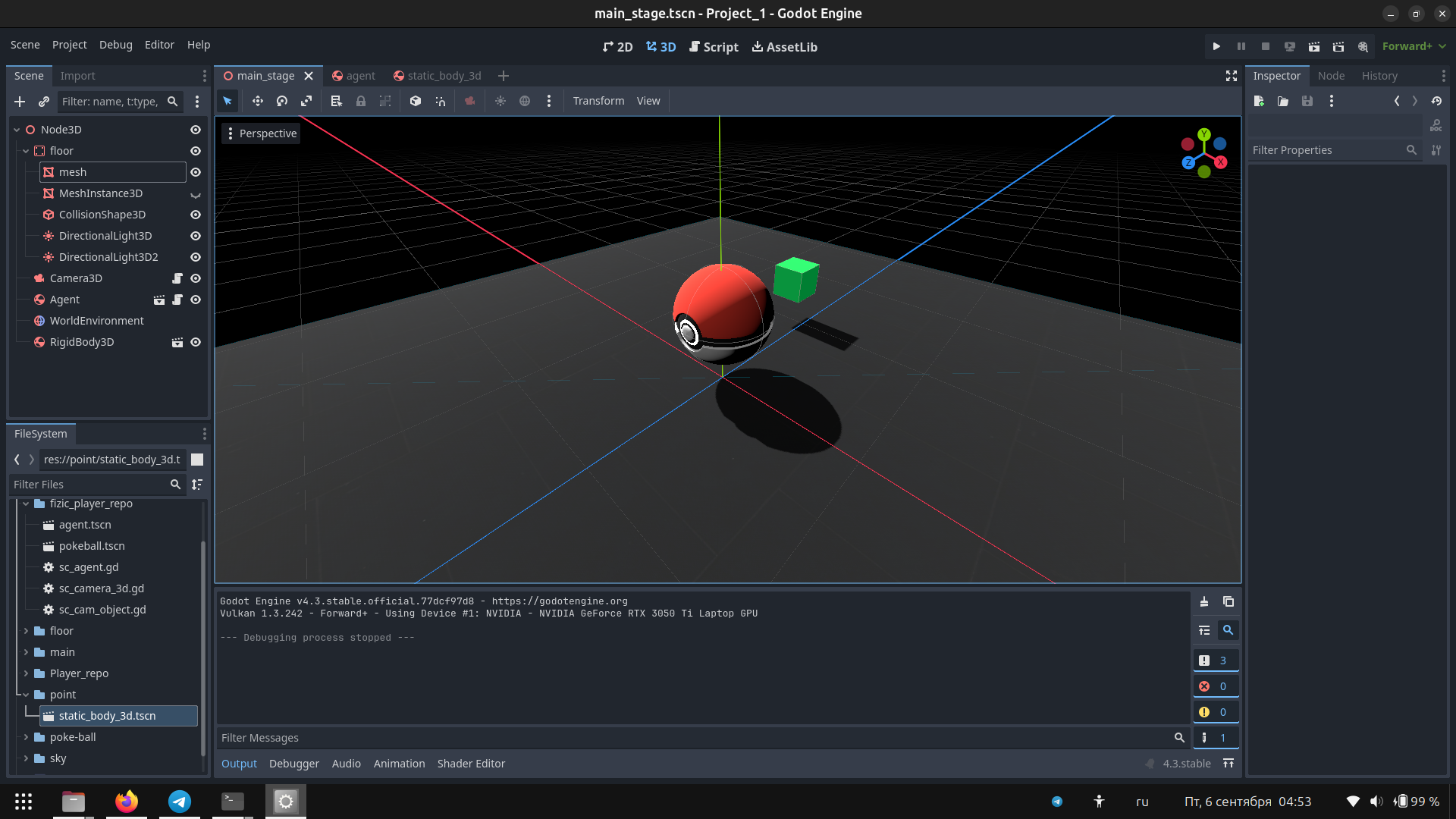Open the Perspective view menu button

point(262,133)
